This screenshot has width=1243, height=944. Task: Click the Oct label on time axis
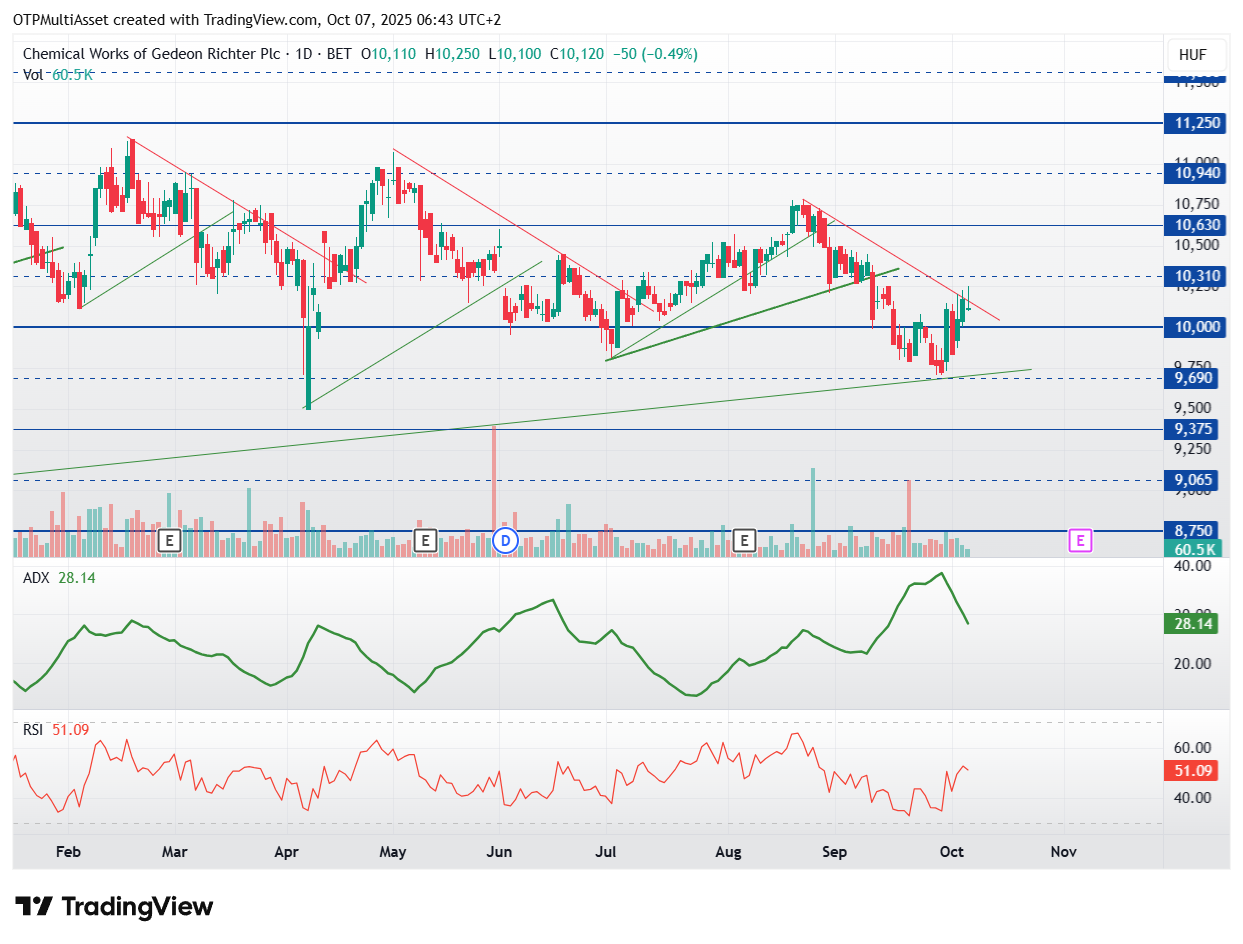952,852
